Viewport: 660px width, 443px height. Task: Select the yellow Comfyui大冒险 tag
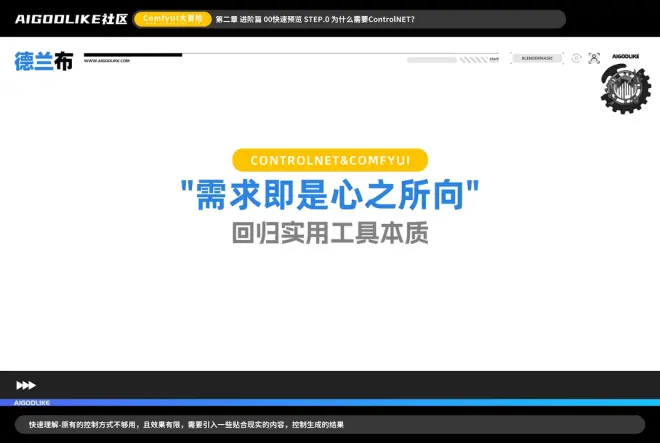click(172, 19)
